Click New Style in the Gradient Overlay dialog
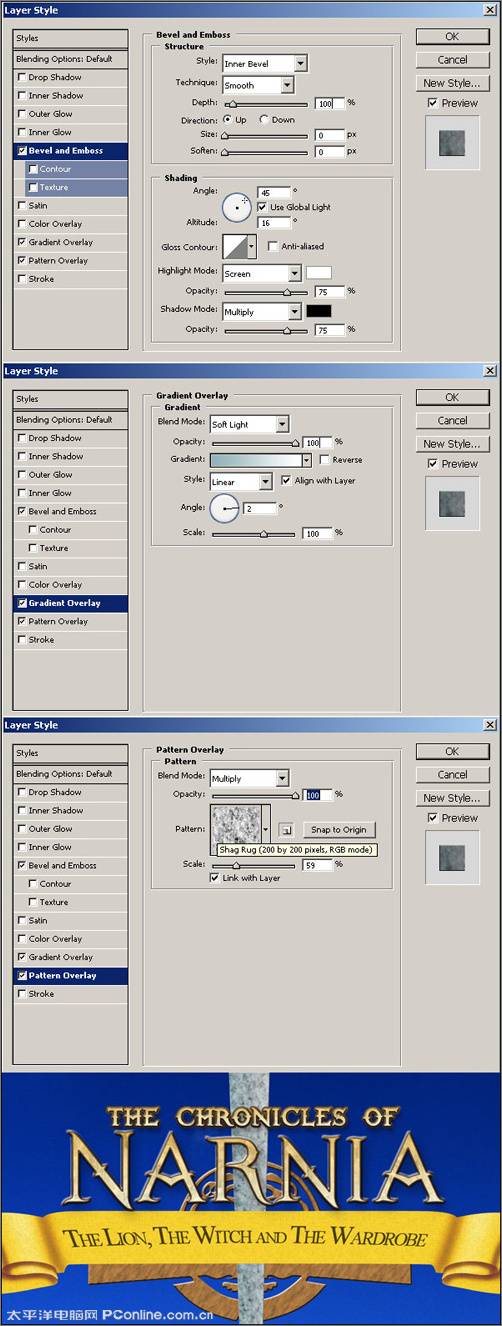502x1326 pixels. (452, 444)
